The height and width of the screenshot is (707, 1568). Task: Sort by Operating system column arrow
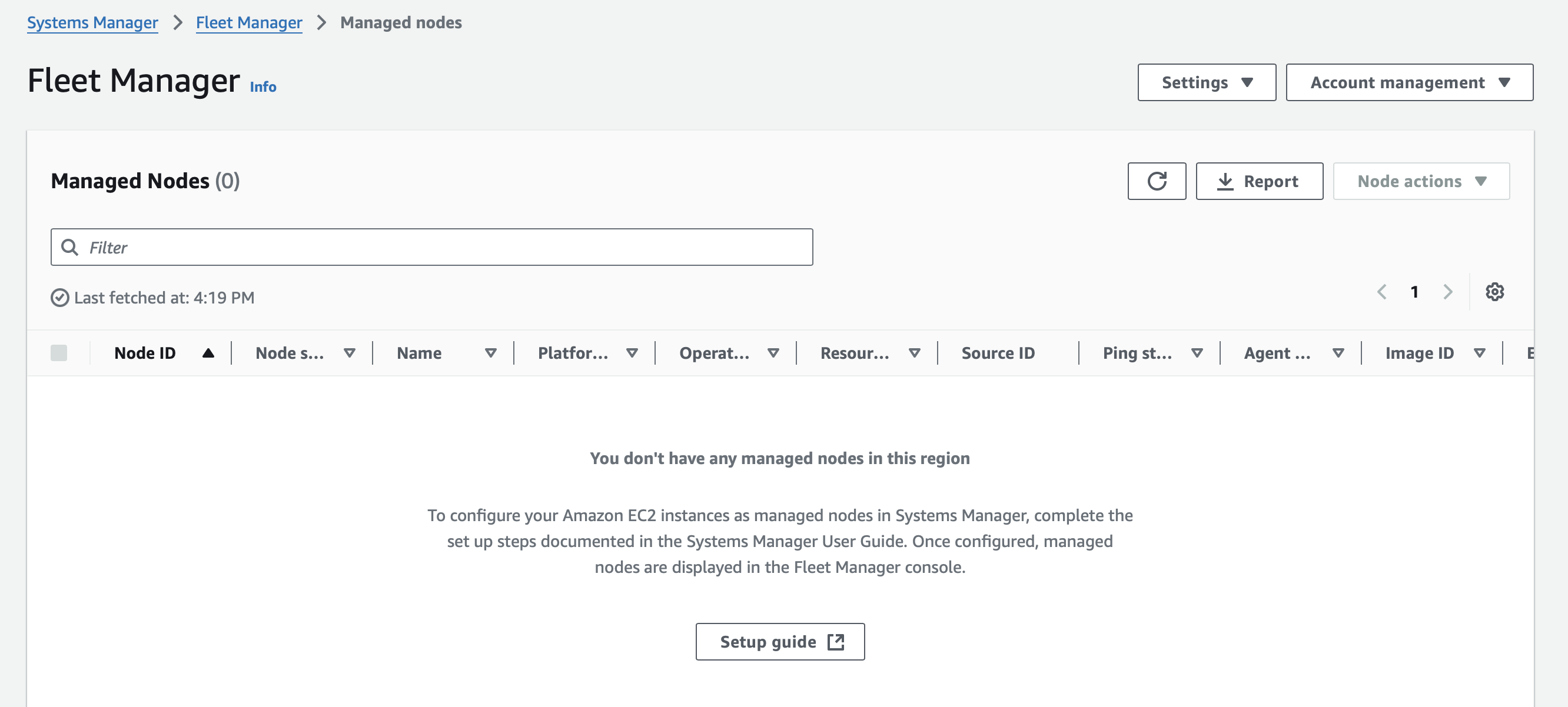coord(773,353)
